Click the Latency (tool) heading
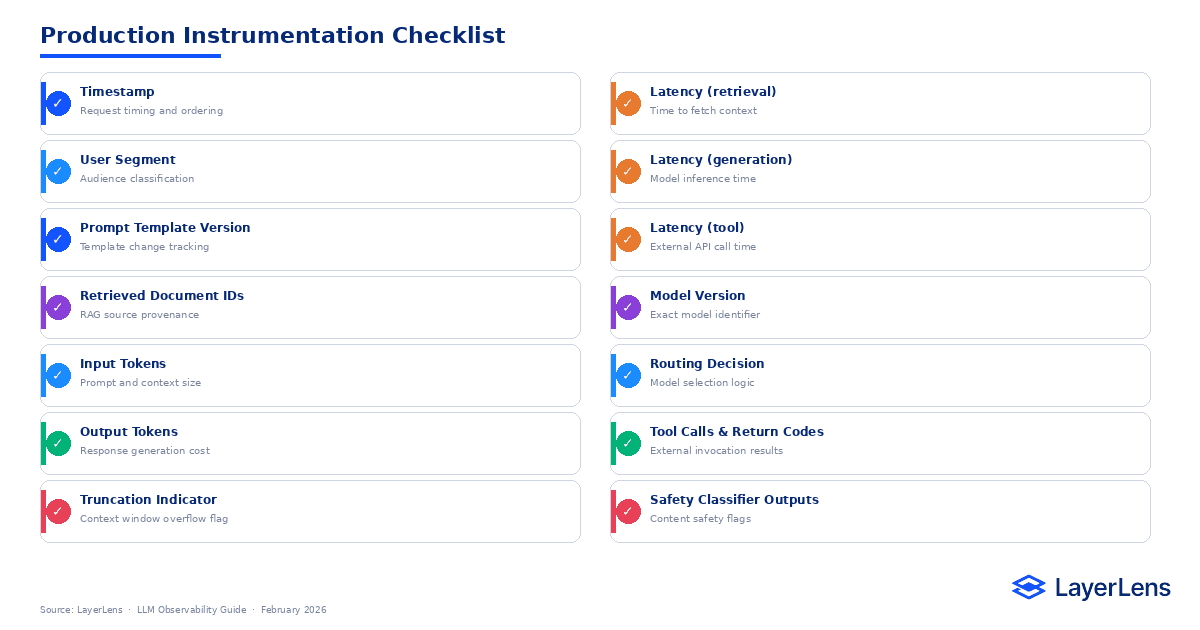The image size is (1200, 630). [x=696, y=228]
